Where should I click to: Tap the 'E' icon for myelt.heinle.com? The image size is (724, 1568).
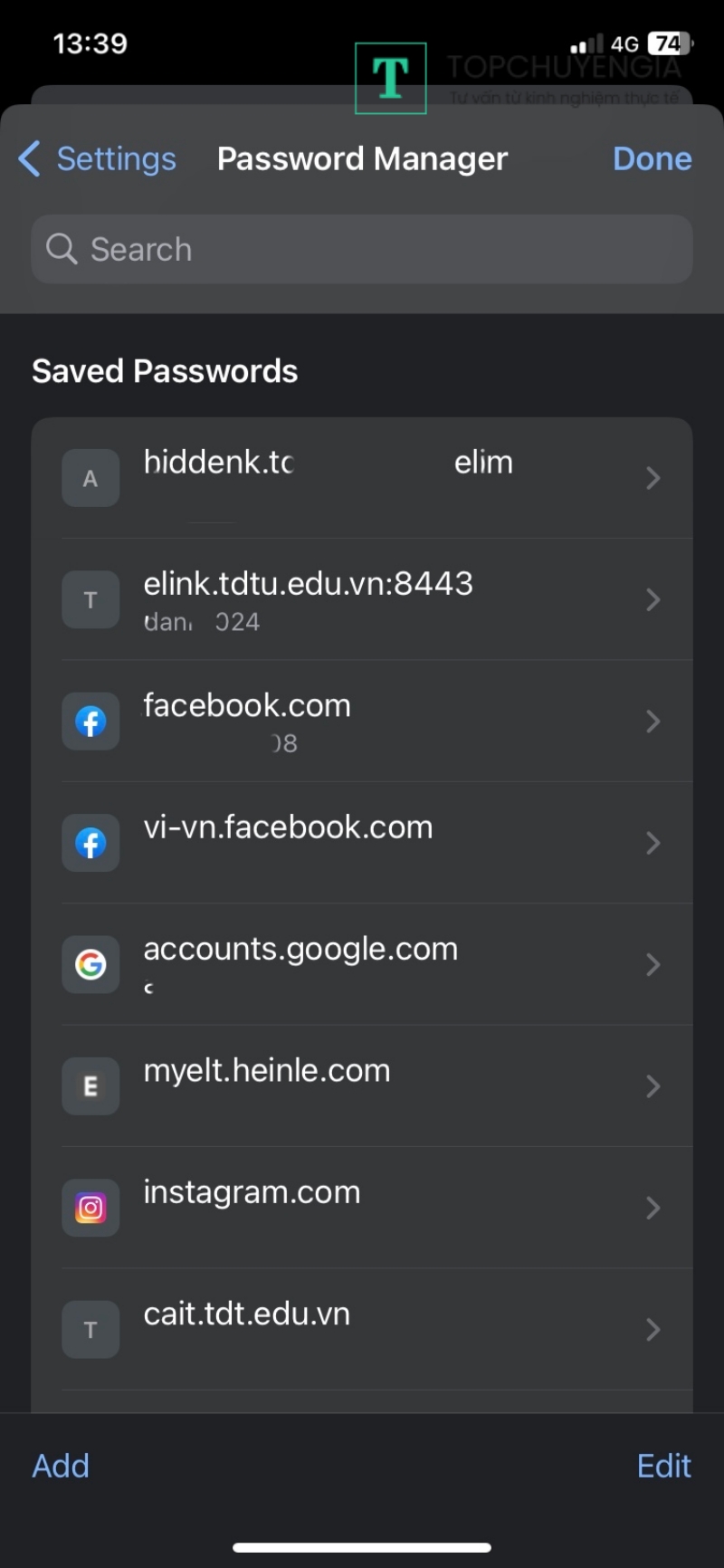[x=90, y=1086]
